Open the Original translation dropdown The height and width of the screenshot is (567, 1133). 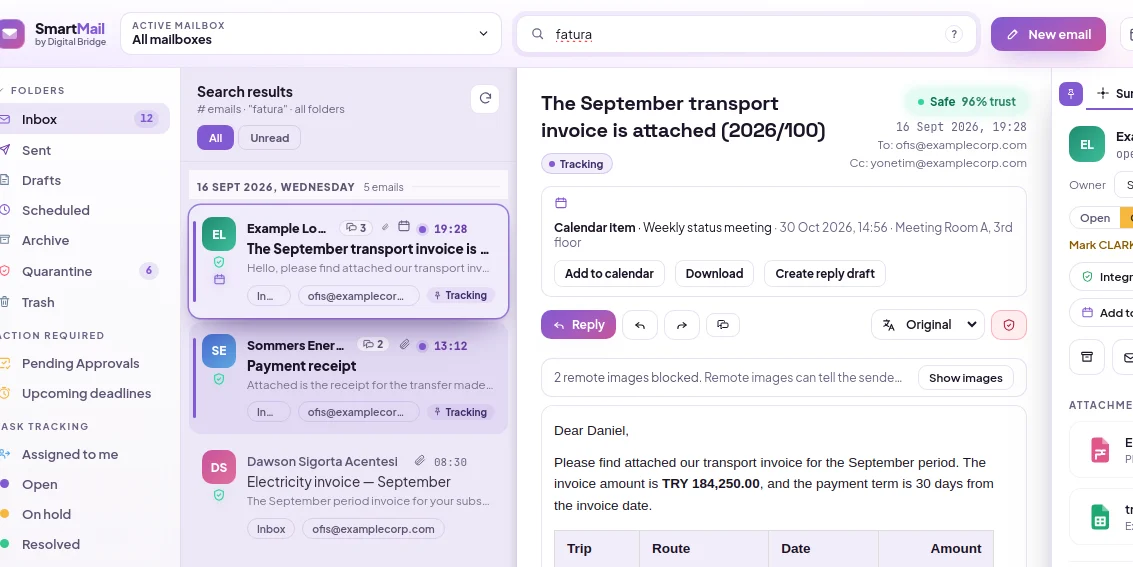point(928,325)
